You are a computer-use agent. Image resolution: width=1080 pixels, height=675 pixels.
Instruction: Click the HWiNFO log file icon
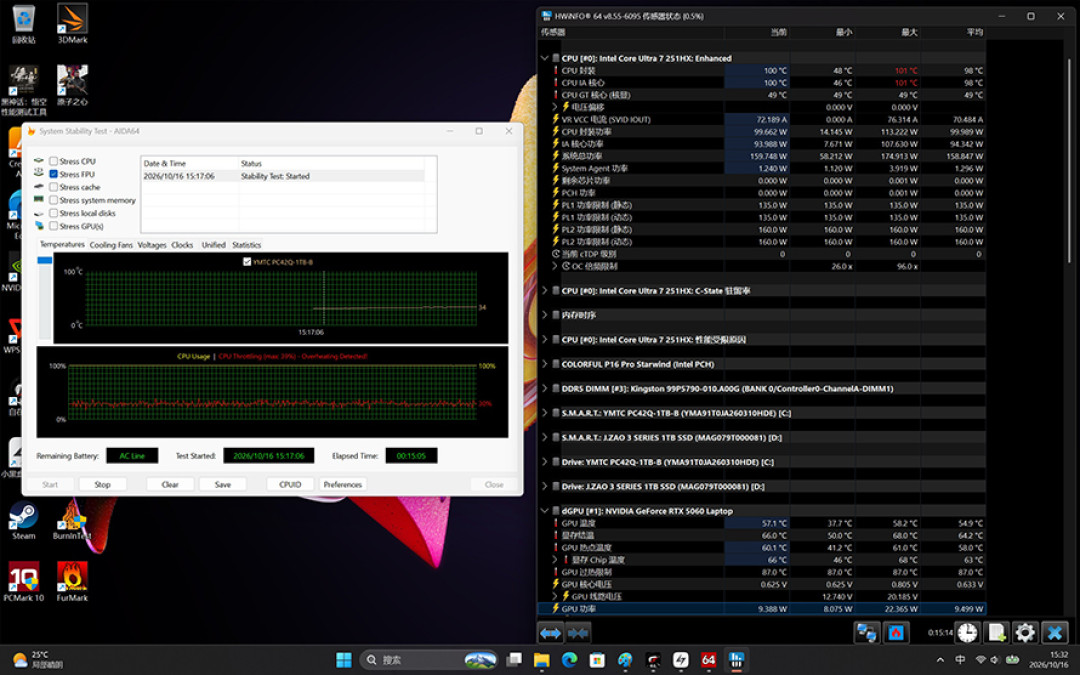point(996,632)
